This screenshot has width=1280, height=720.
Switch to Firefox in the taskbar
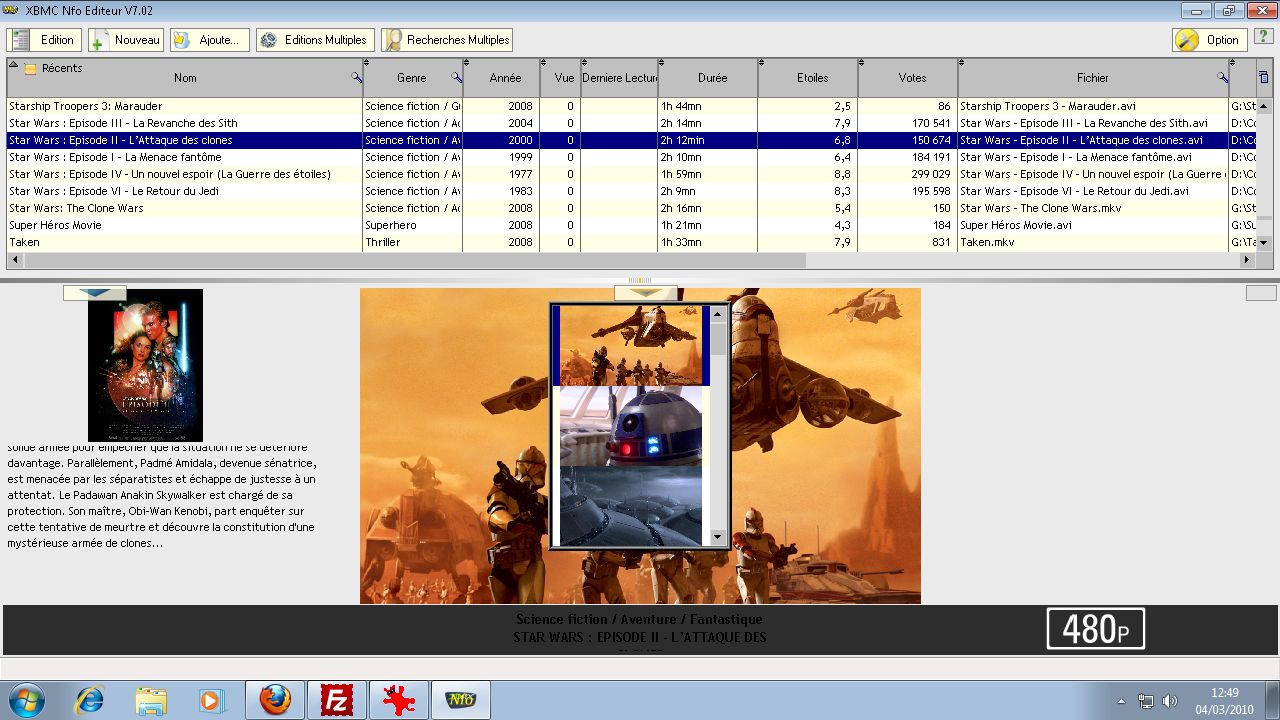point(275,700)
